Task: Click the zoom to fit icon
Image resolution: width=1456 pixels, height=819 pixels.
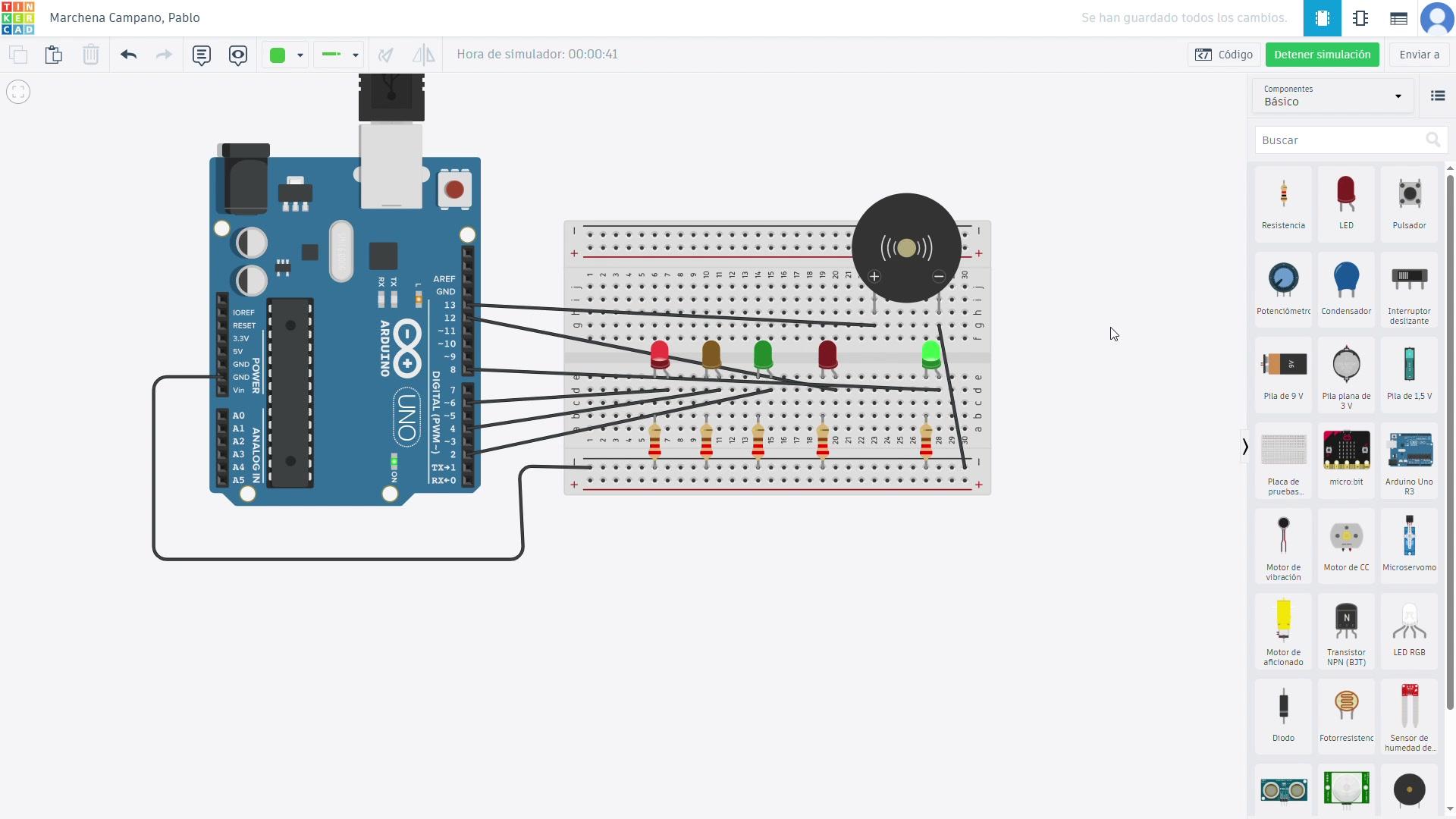Action: point(18,92)
